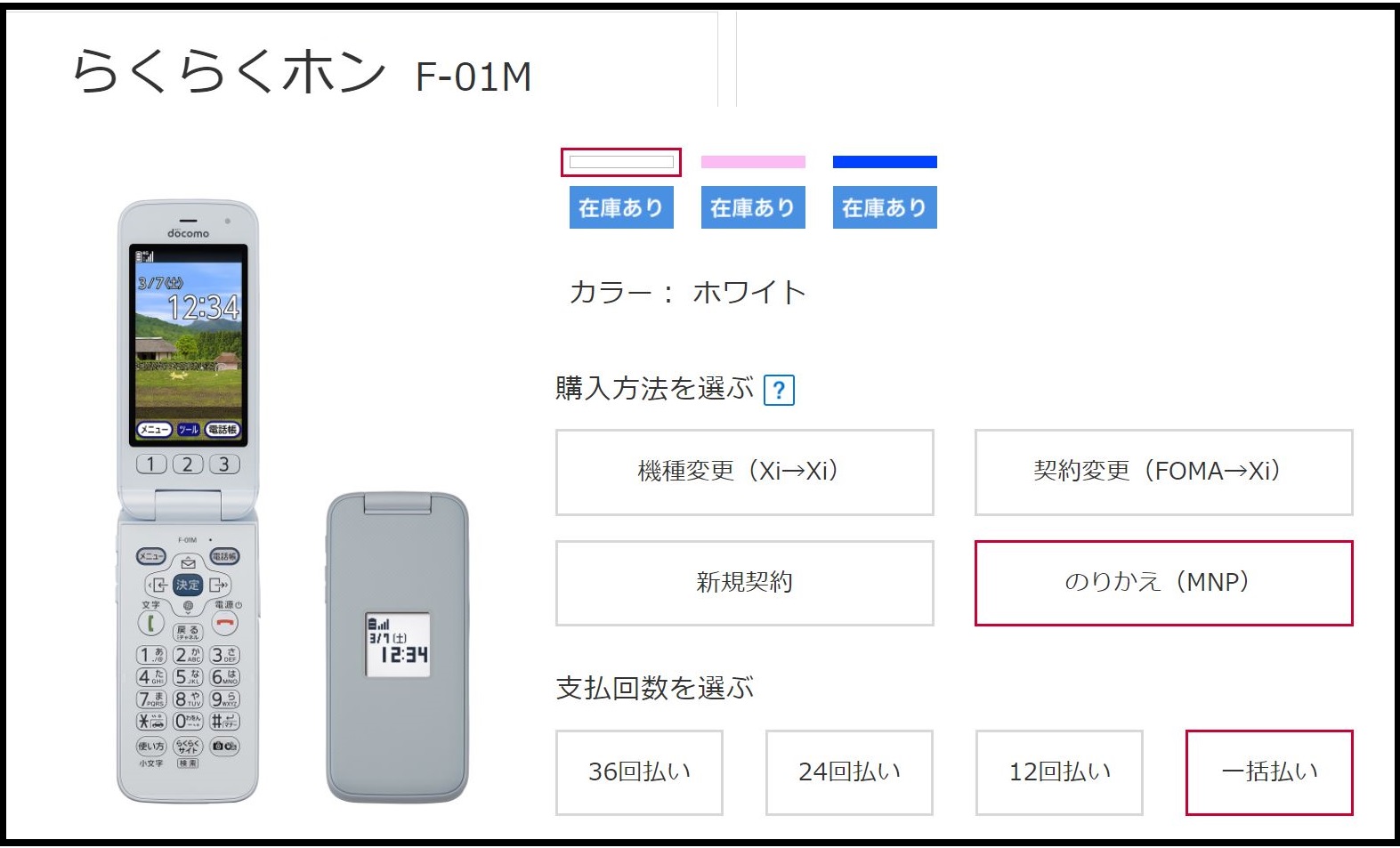Select 機種変更（Xi→Xi） purchase method
The width and height of the screenshot is (1400, 848).
coord(745,472)
